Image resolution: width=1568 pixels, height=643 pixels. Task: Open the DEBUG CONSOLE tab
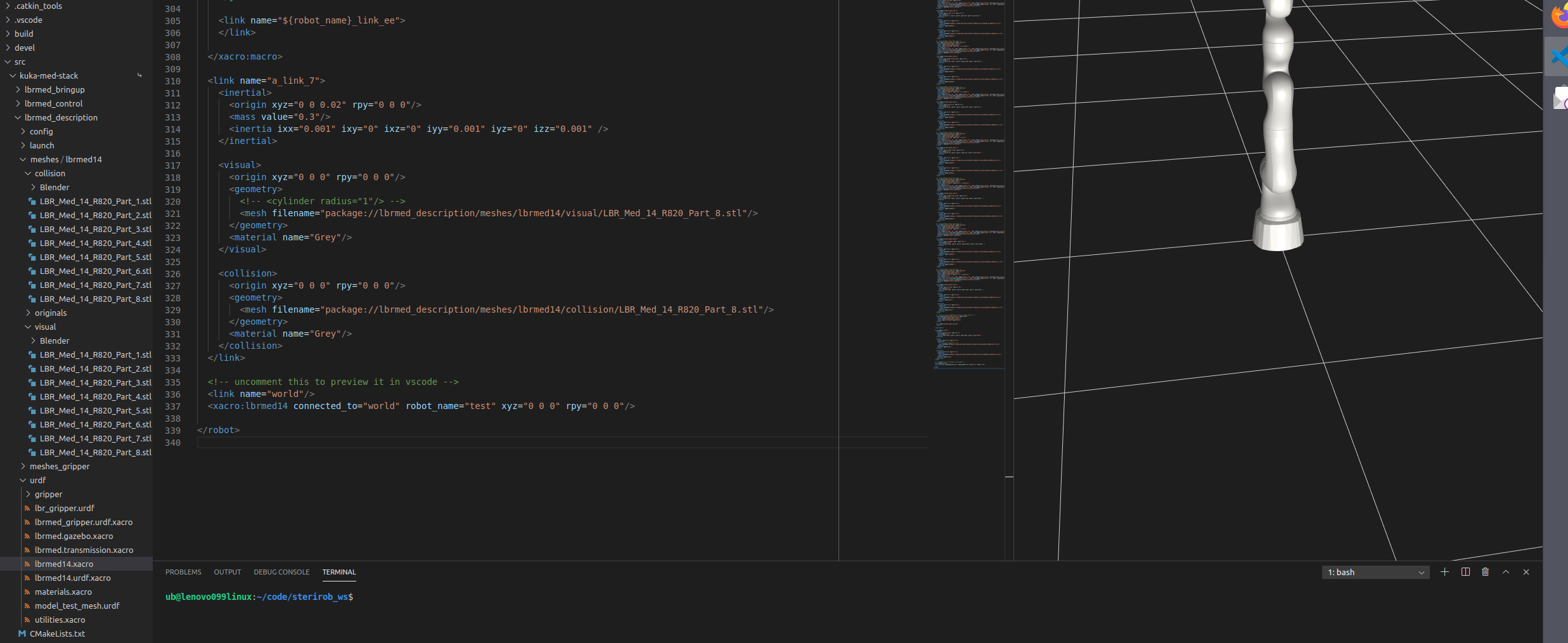281,572
